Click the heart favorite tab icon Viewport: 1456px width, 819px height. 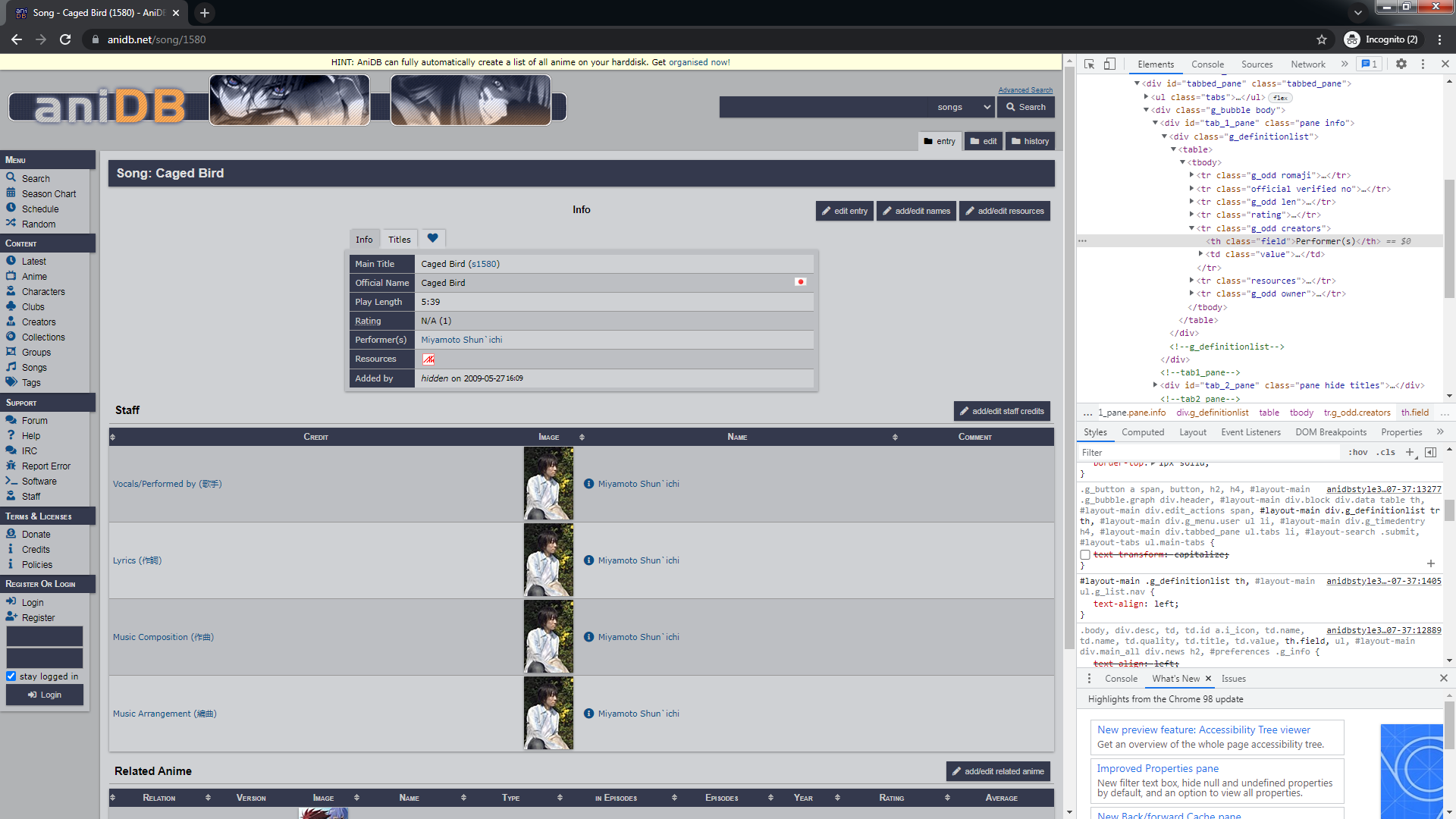coord(432,238)
